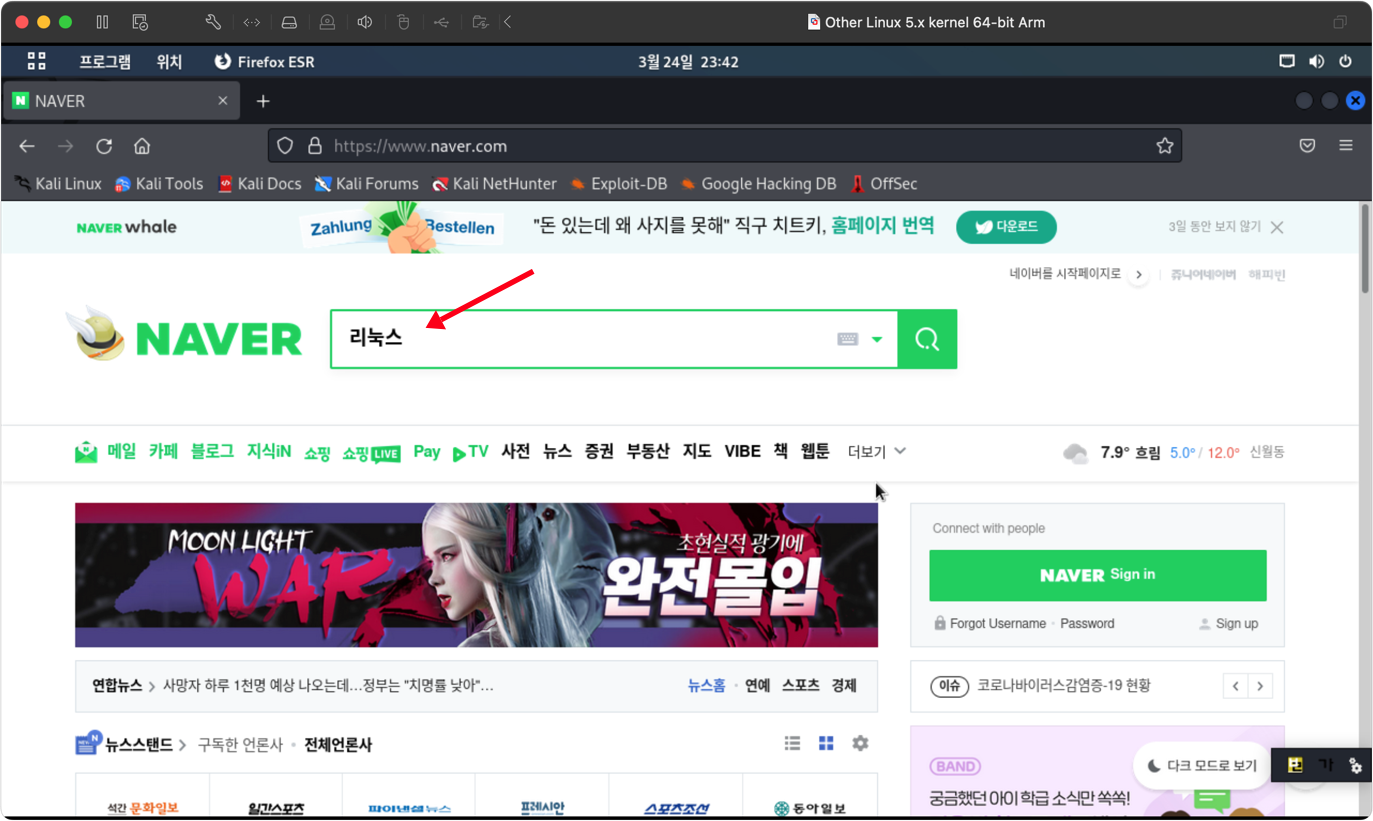Open Naver TV link
This screenshot has height=821, width=1373.
click(x=470, y=452)
